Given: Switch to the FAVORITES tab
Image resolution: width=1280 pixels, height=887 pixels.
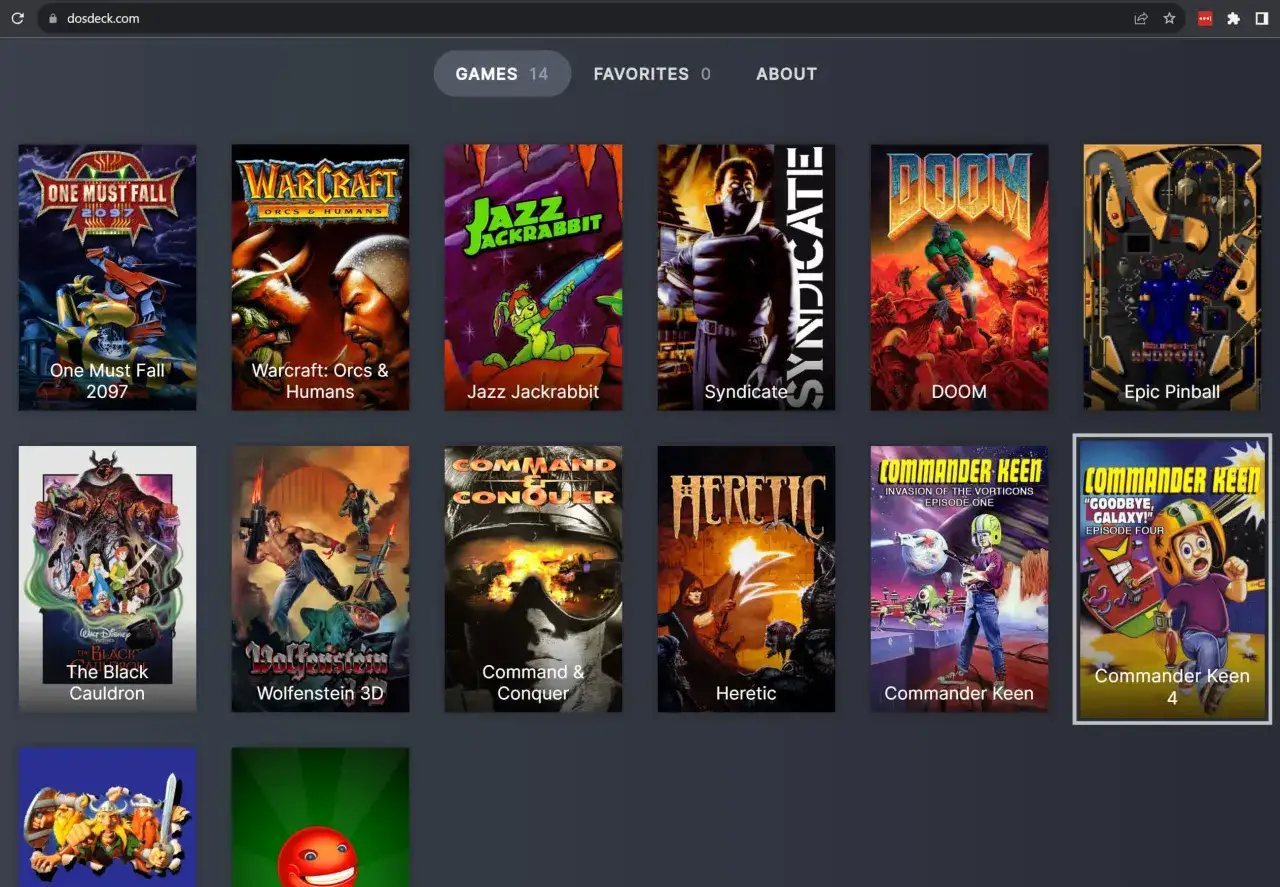Looking at the screenshot, I should click(x=652, y=74).
